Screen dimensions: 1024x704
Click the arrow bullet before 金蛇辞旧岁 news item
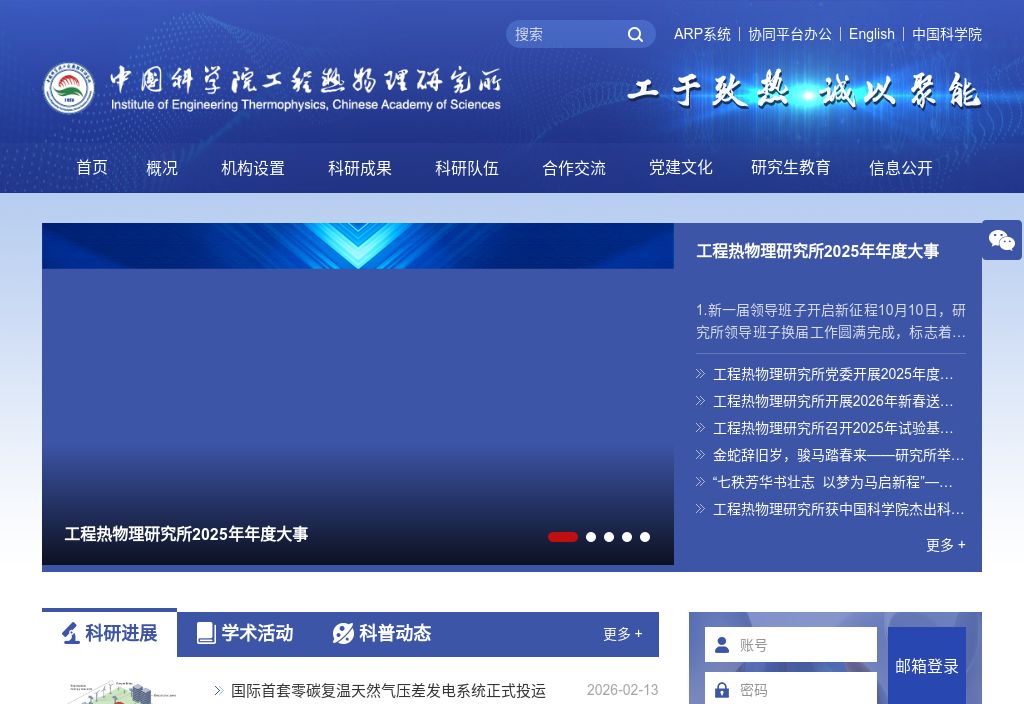[701, 455]
